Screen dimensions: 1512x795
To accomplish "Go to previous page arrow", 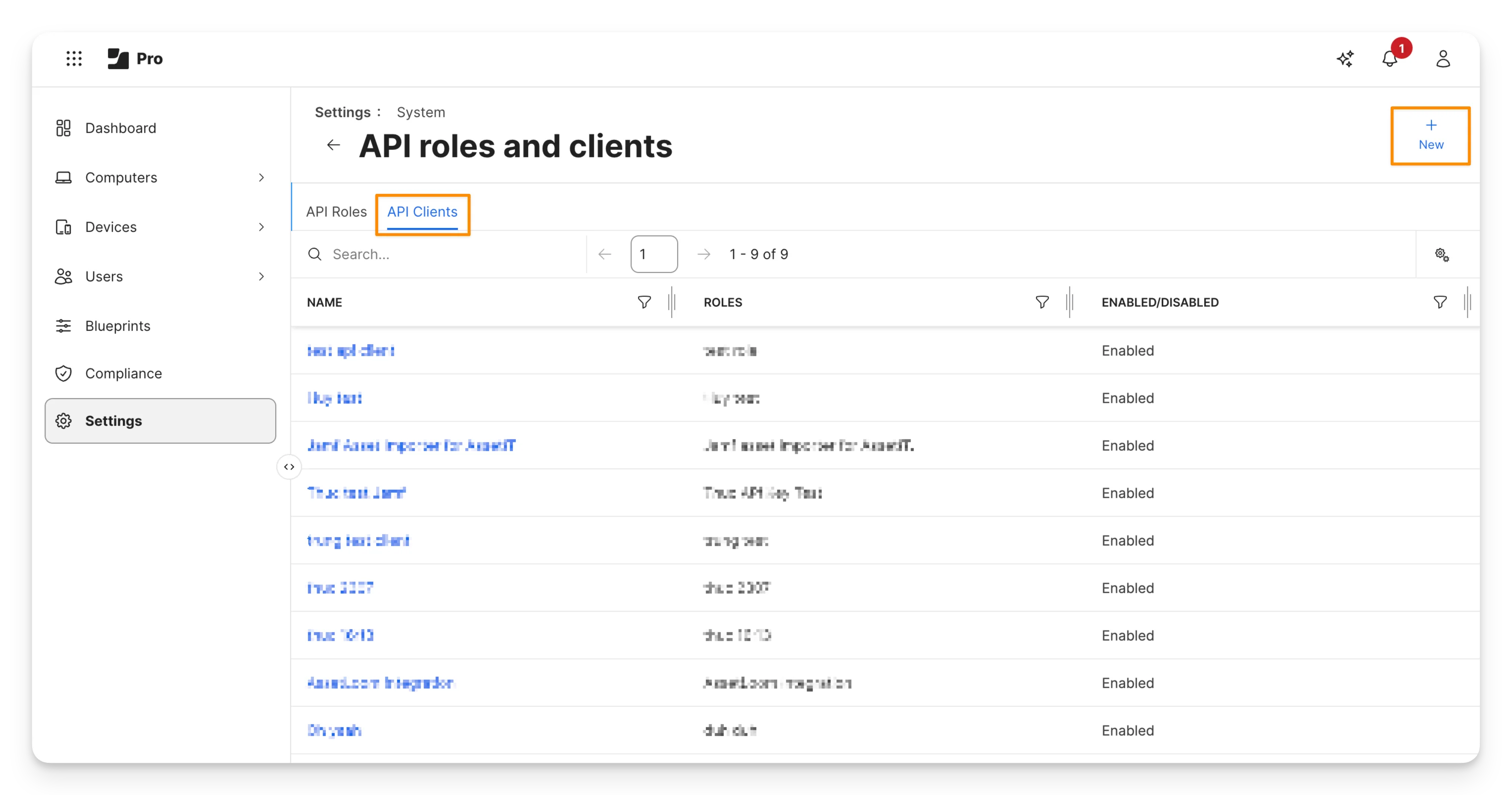I will (x=605, y=254).
